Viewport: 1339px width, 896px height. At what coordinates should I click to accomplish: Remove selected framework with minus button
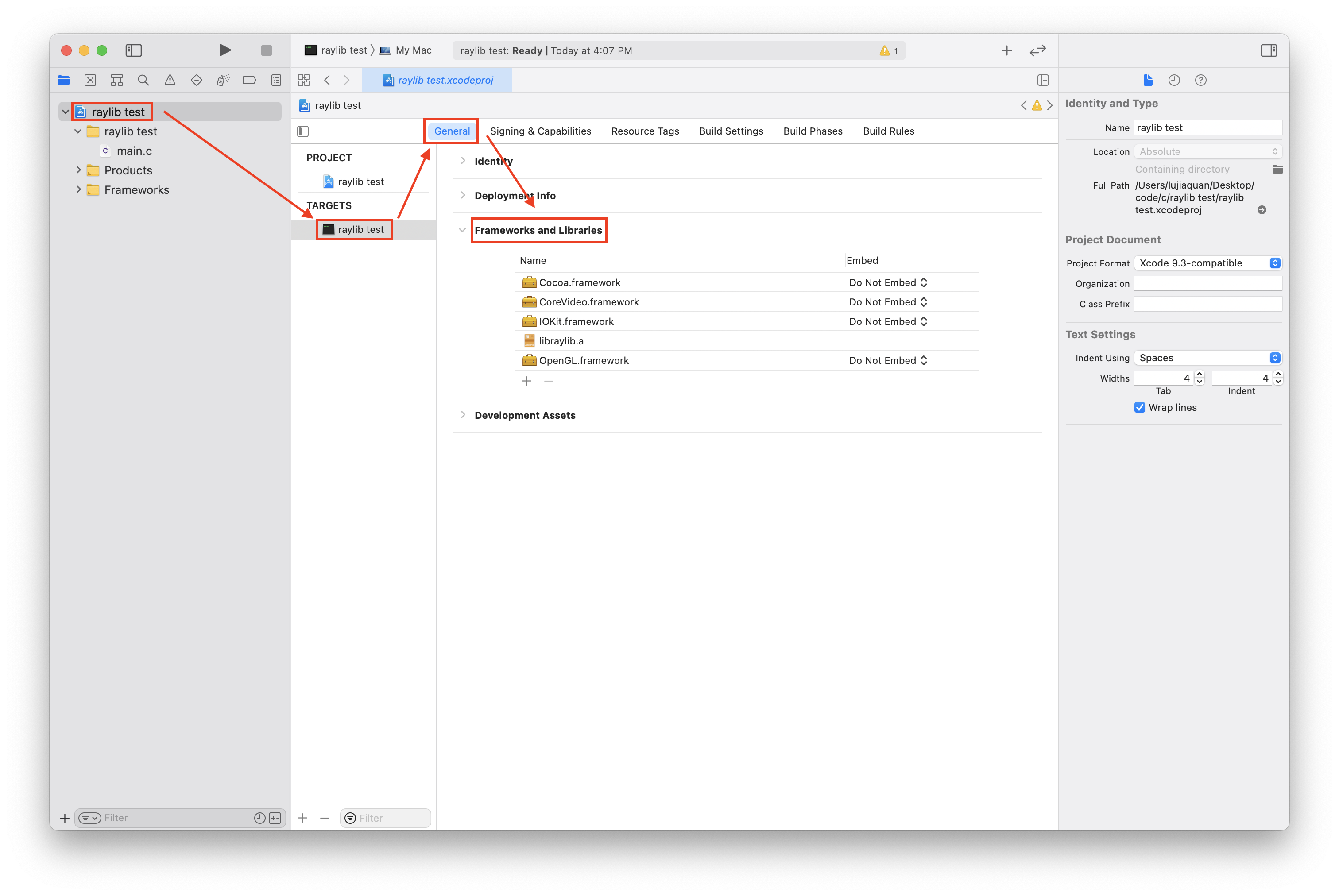[x=549, y=381]
